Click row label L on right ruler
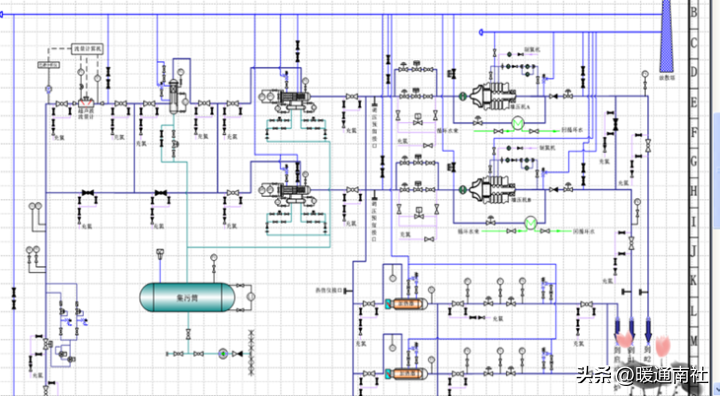Image resolution: width=720 pixels, height=396 pixels. (x=694, y=311)
